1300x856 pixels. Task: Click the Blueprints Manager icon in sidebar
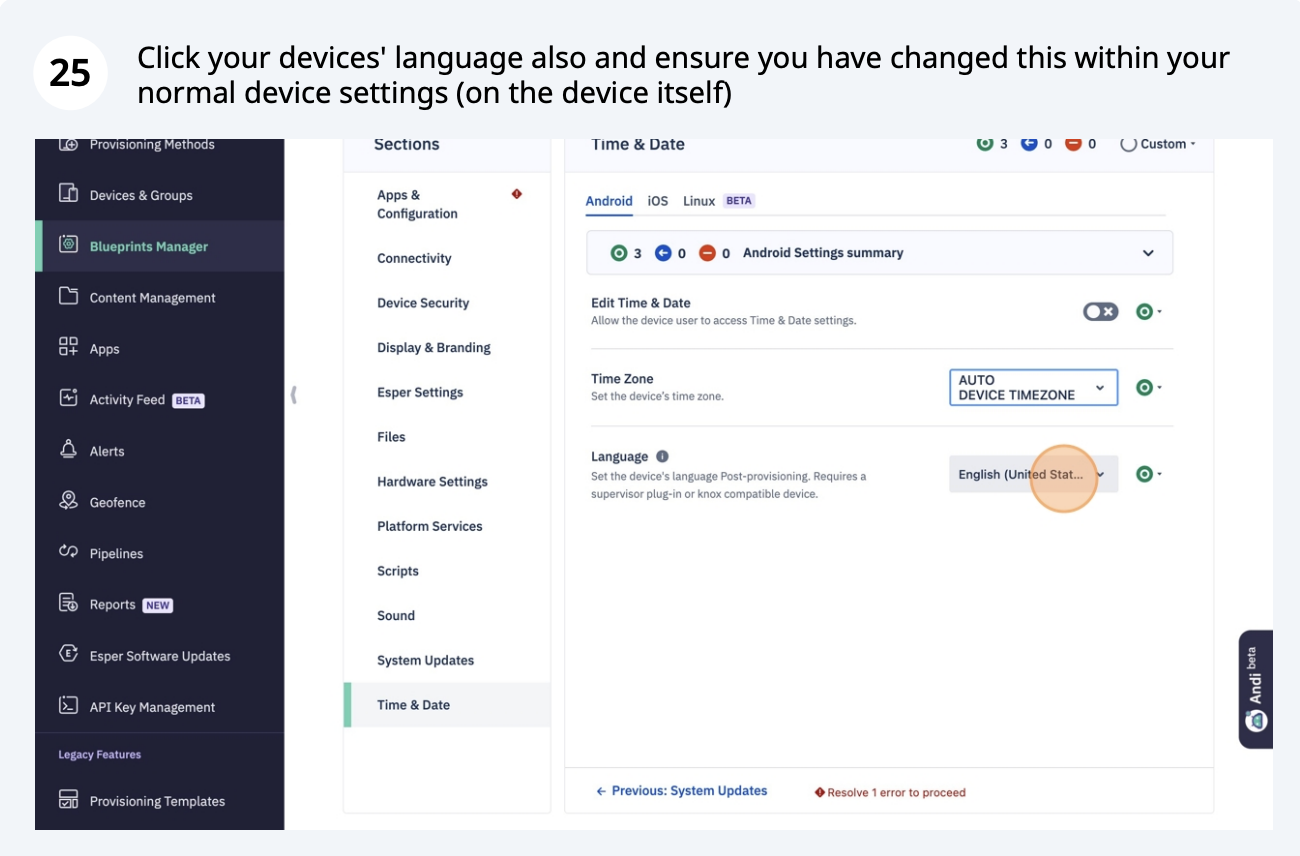[68, 245]
